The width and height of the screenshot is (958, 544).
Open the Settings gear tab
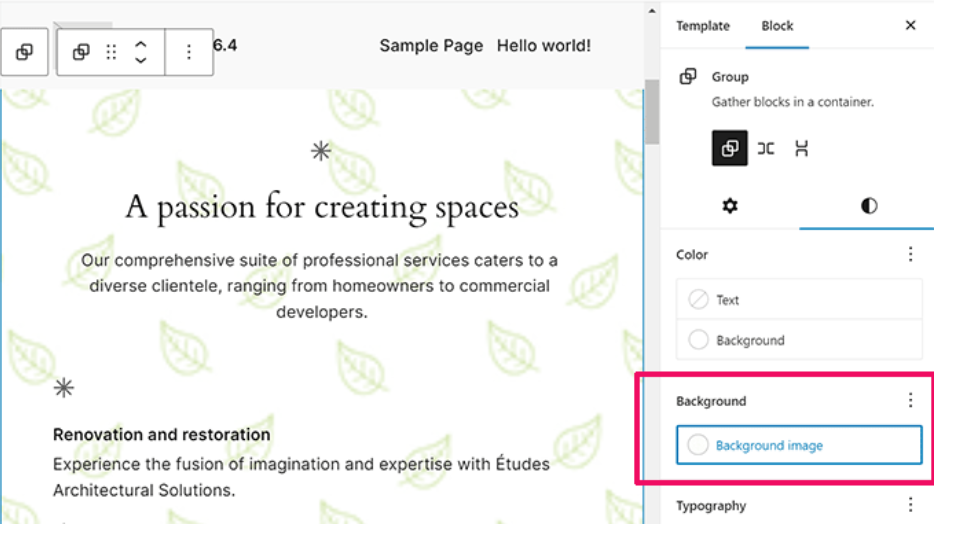click(730, 206)
